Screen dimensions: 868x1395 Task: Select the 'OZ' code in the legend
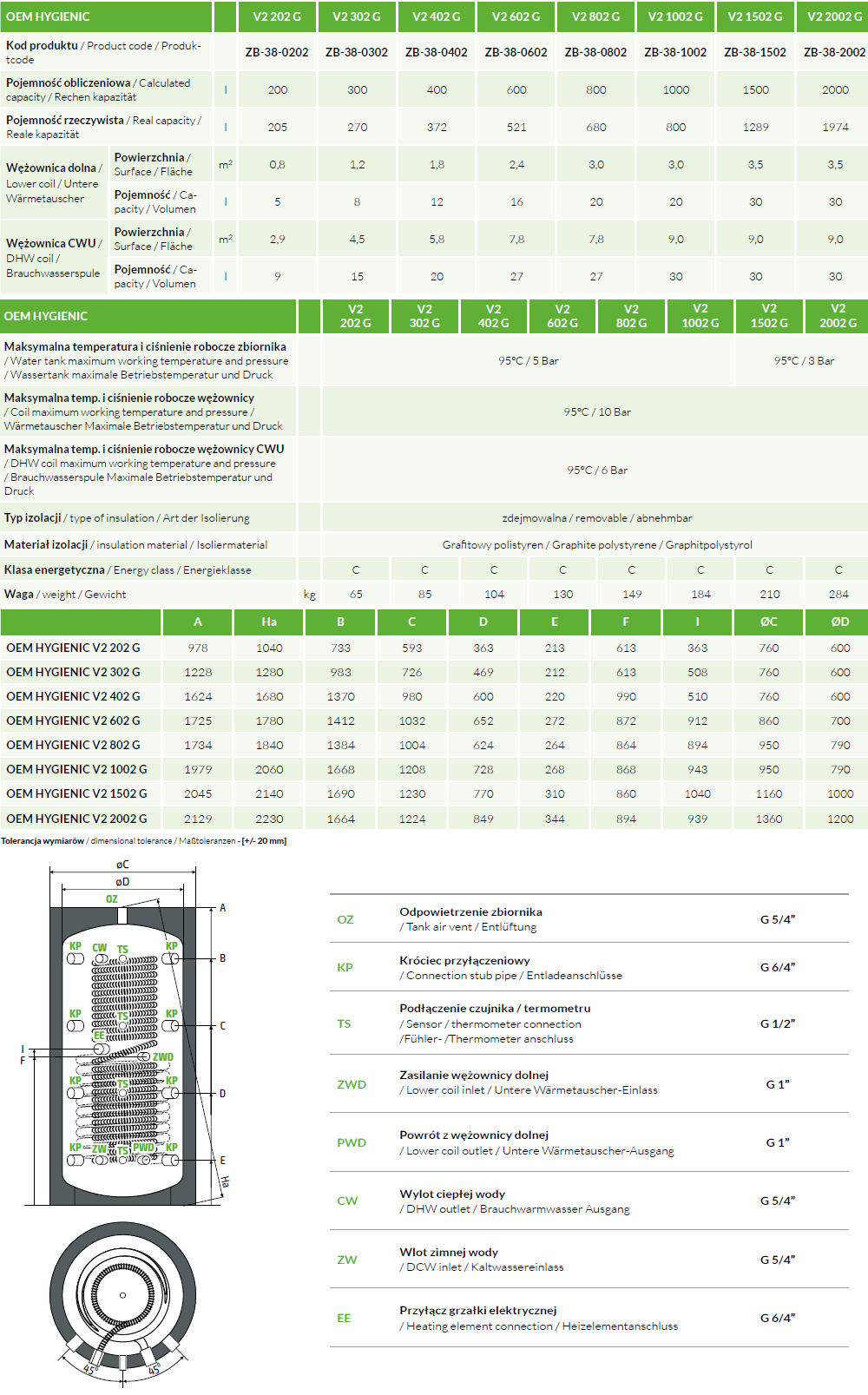coord(345,919)
